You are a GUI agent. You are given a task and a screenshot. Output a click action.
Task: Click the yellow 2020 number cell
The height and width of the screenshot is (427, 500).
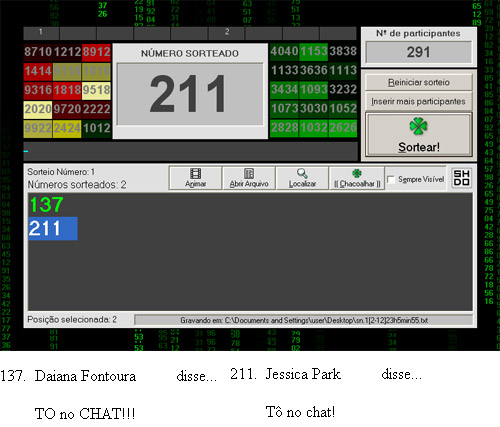[38, 109]
